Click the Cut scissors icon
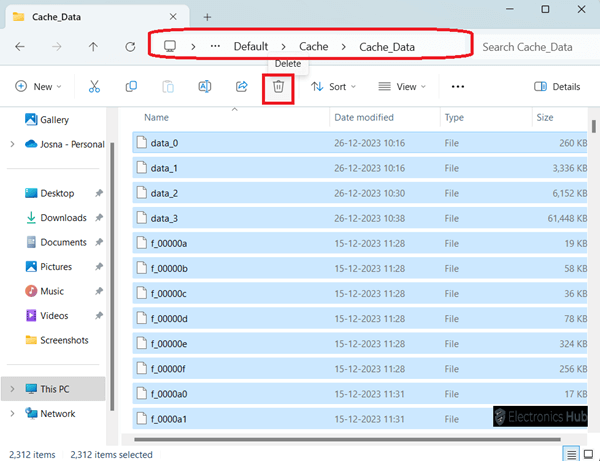Viewport: 600px width, 461px height. [x=94, y=87]
